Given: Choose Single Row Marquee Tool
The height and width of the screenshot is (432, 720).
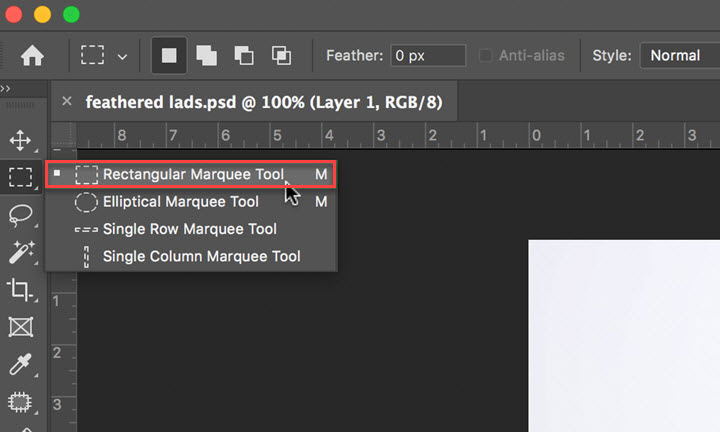Looking at the screenshot, I should [x=191, y=229].
